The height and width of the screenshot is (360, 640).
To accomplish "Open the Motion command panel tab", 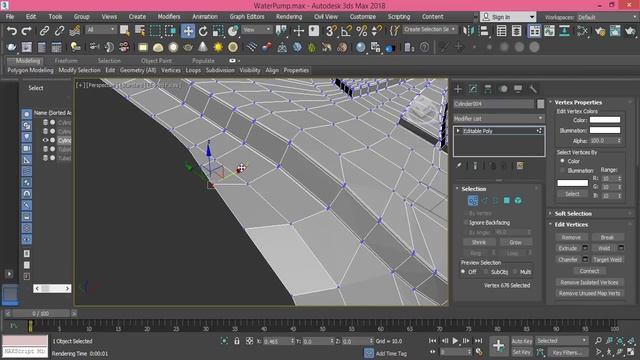I will pos(503,89).
